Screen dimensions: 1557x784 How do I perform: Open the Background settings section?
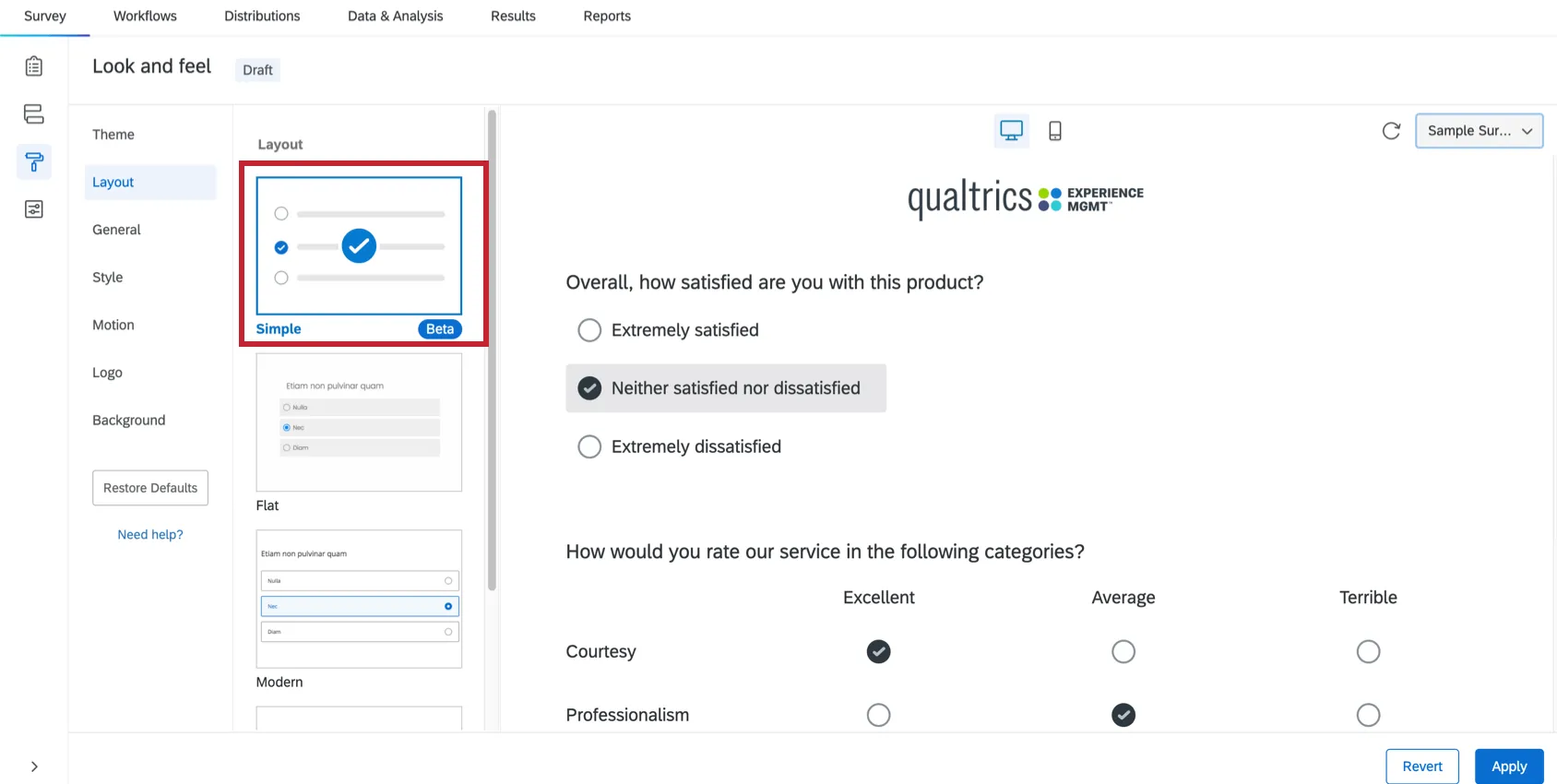(128, 420)
